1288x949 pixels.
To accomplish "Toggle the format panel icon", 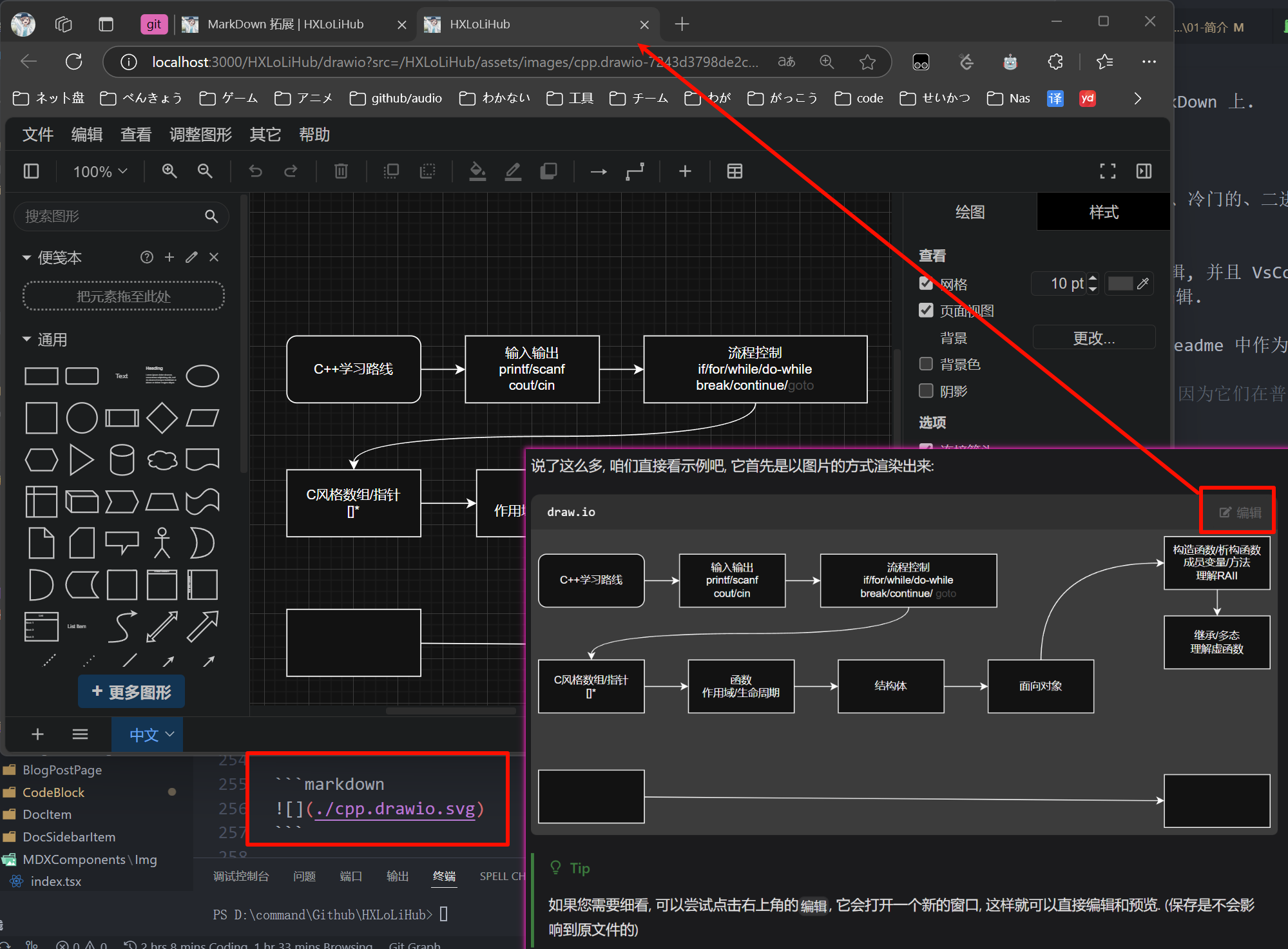I will [1144, 171].
